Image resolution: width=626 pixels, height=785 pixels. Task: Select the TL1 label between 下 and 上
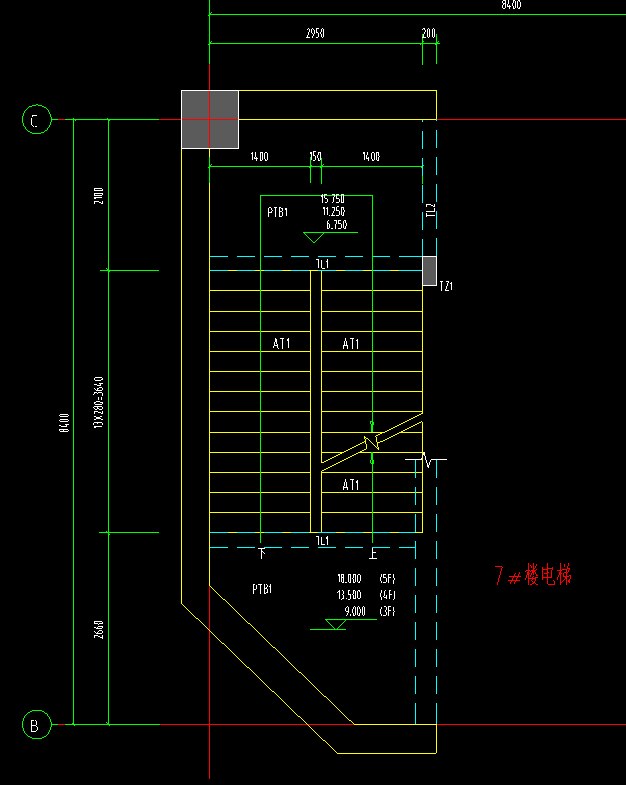[x=323, y=541]
